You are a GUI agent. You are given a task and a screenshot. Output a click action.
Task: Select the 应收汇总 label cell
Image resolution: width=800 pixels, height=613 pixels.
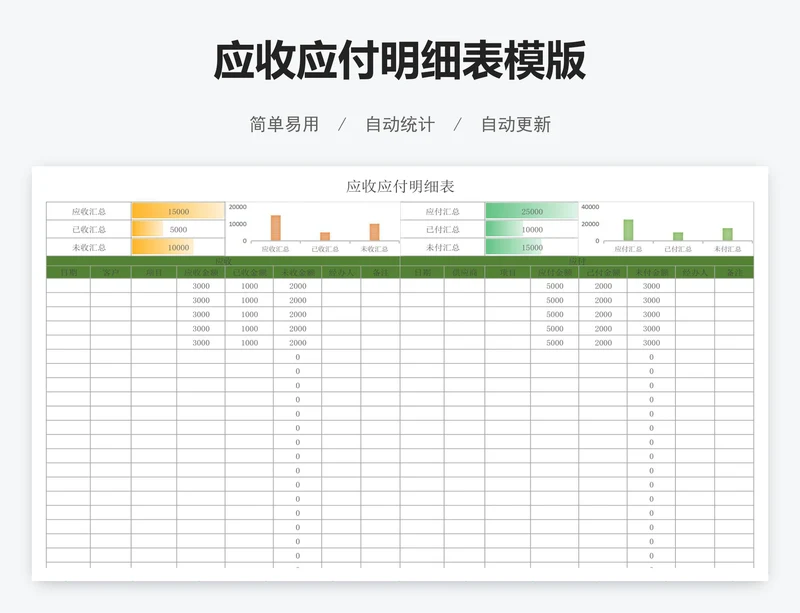point(89,211)
